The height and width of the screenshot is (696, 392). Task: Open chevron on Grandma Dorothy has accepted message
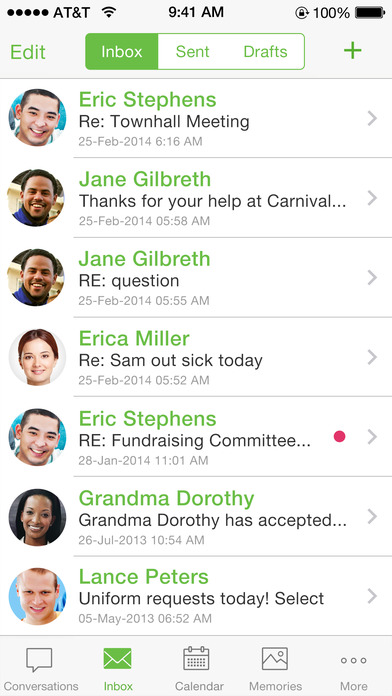[372, 517]
